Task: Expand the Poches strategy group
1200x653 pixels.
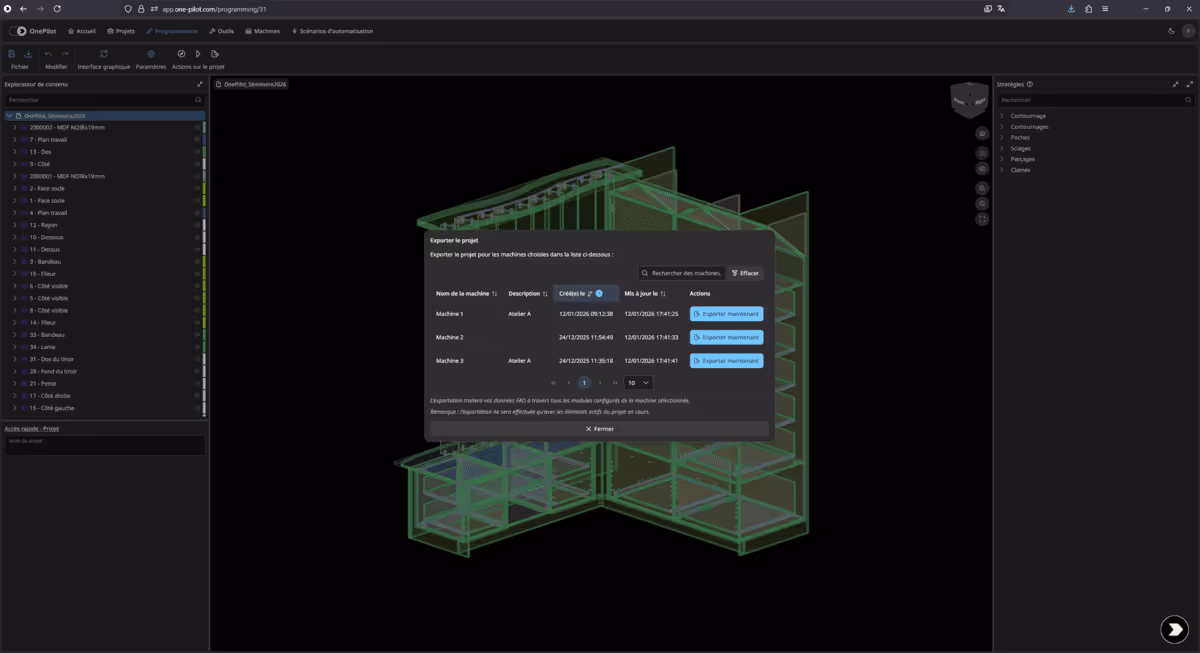Action: click(1001, 137)
